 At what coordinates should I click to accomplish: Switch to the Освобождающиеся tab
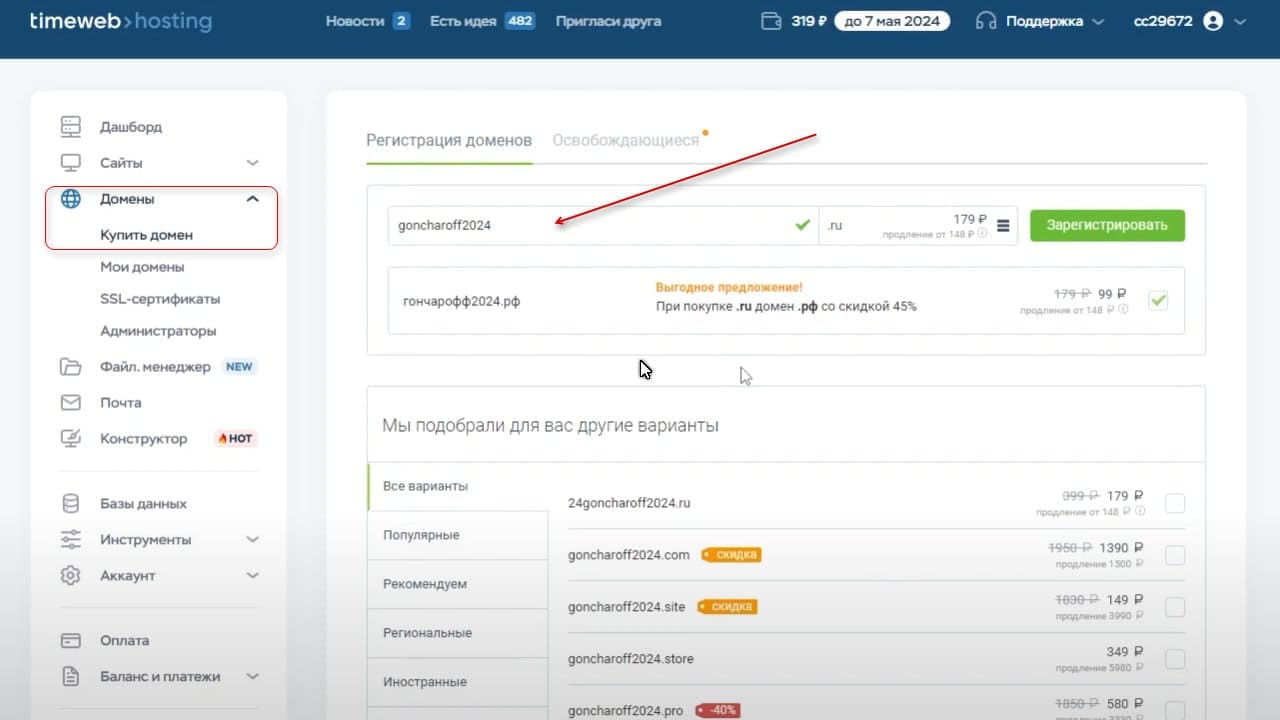[626, 140]
